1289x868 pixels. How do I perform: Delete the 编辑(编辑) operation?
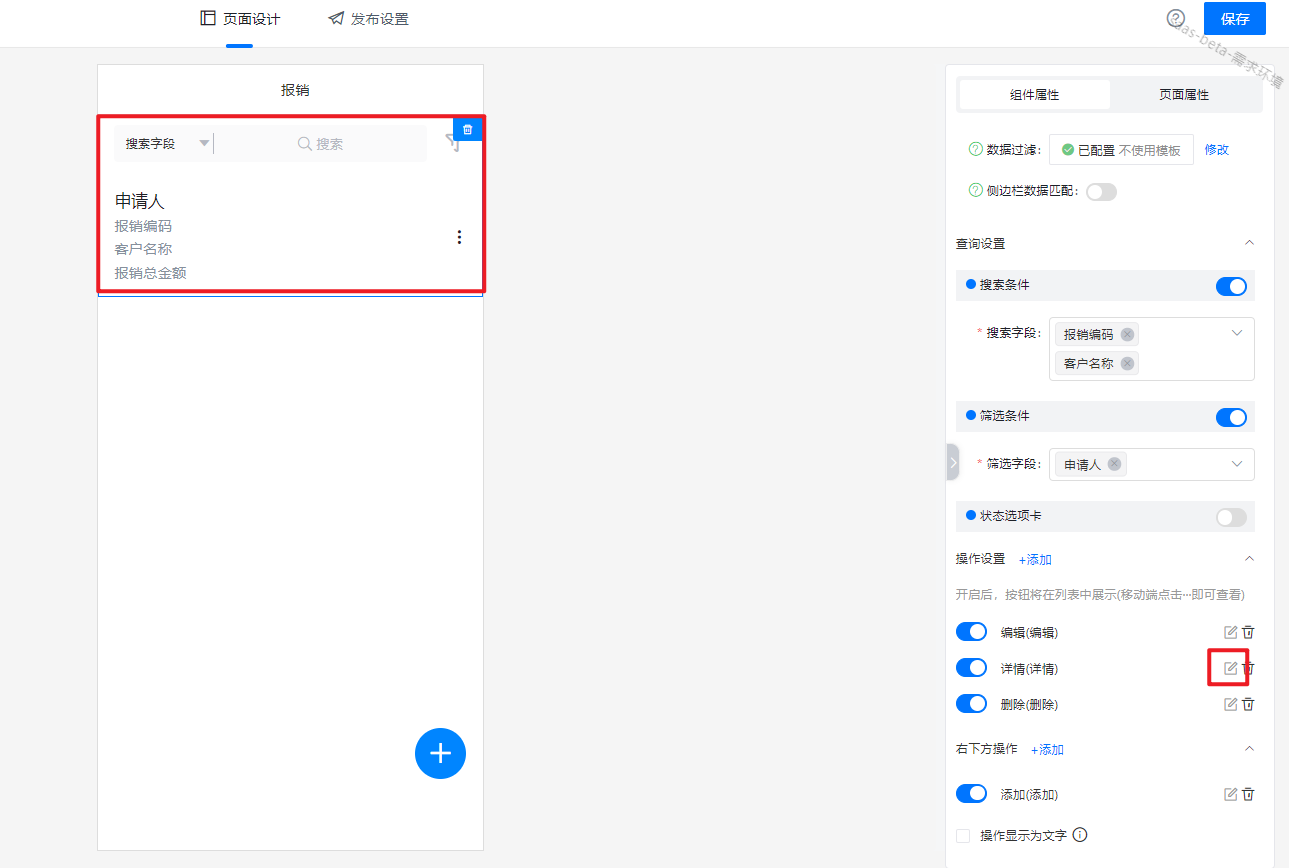(x=1248, y=632)
